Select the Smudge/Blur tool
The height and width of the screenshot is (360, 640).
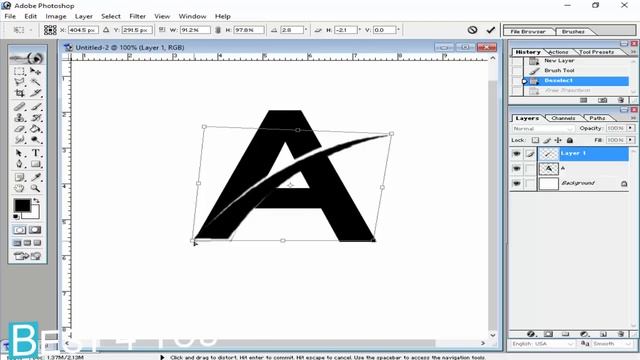[x=19, y=140]
